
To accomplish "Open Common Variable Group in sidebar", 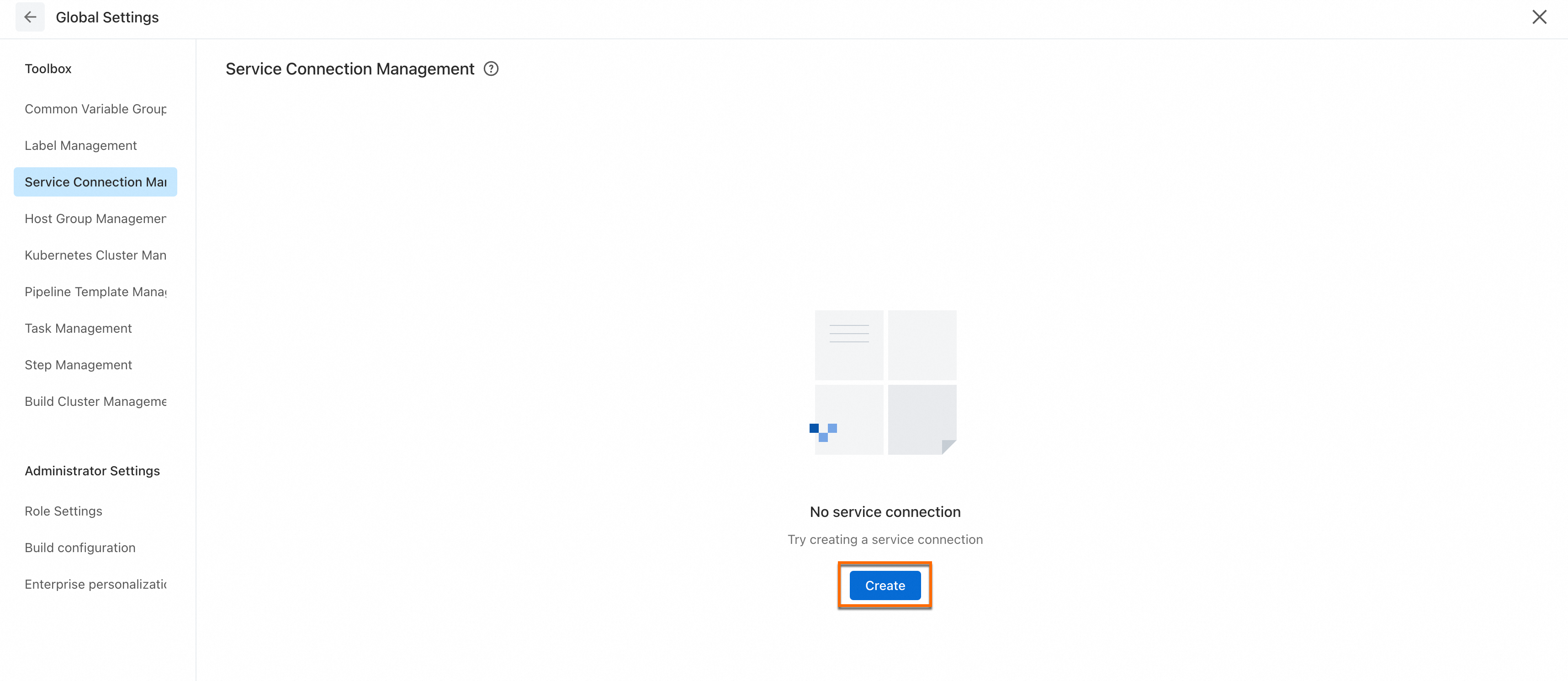I will tap(95, 109).
